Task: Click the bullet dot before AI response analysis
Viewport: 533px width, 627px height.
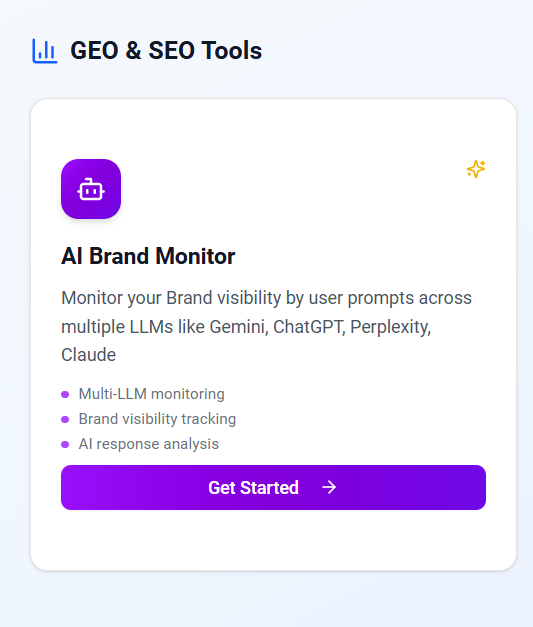Action: [65, 444]
